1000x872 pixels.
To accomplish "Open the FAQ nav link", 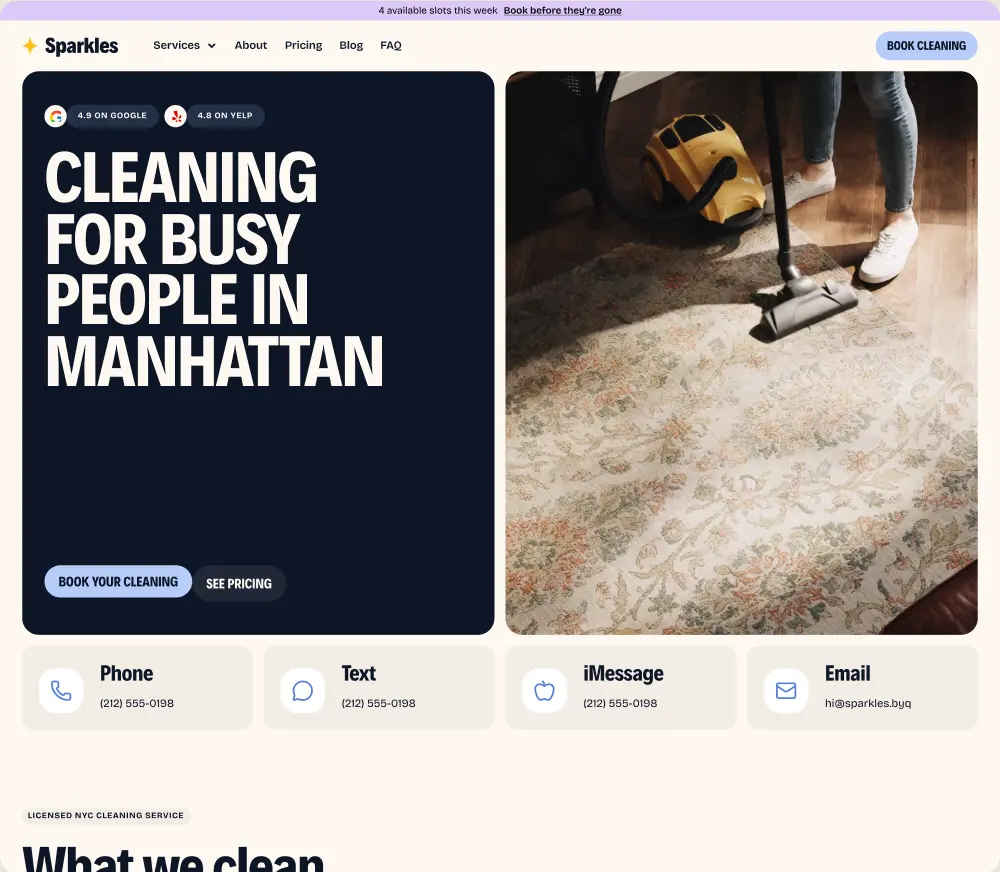I will [391, 45].
